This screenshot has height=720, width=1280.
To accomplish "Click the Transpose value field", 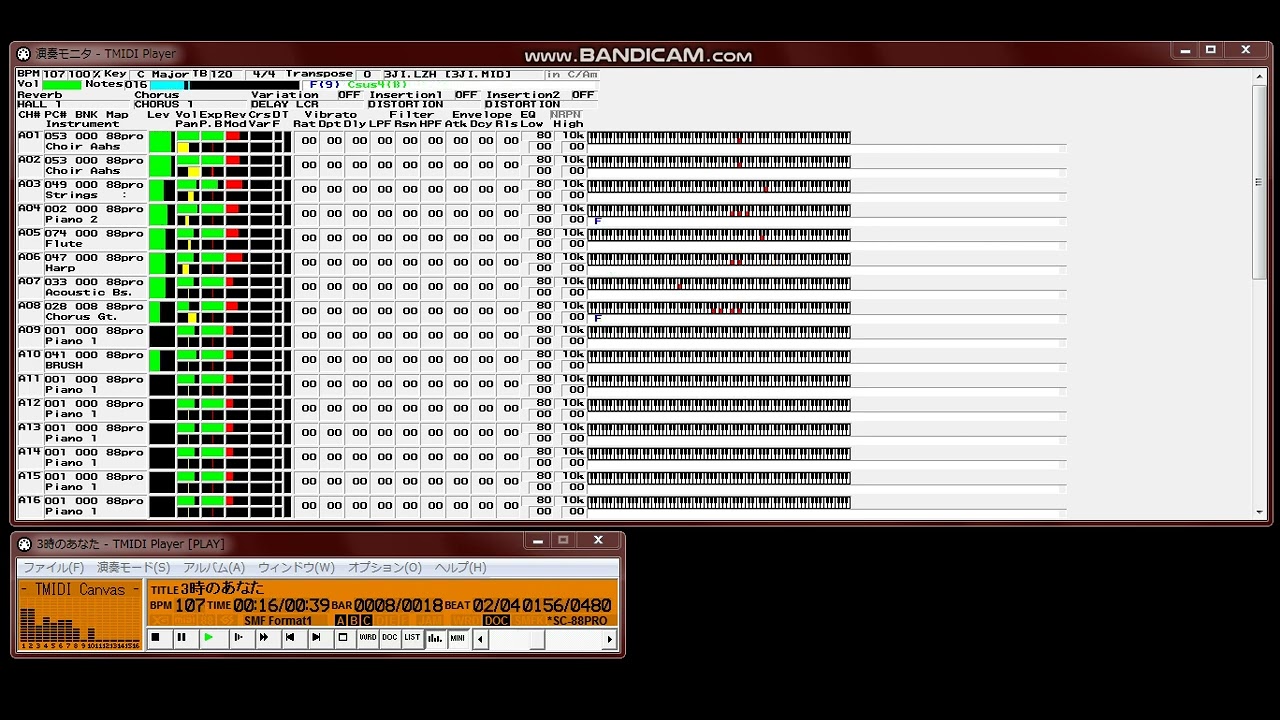I will tap(367, 74).
